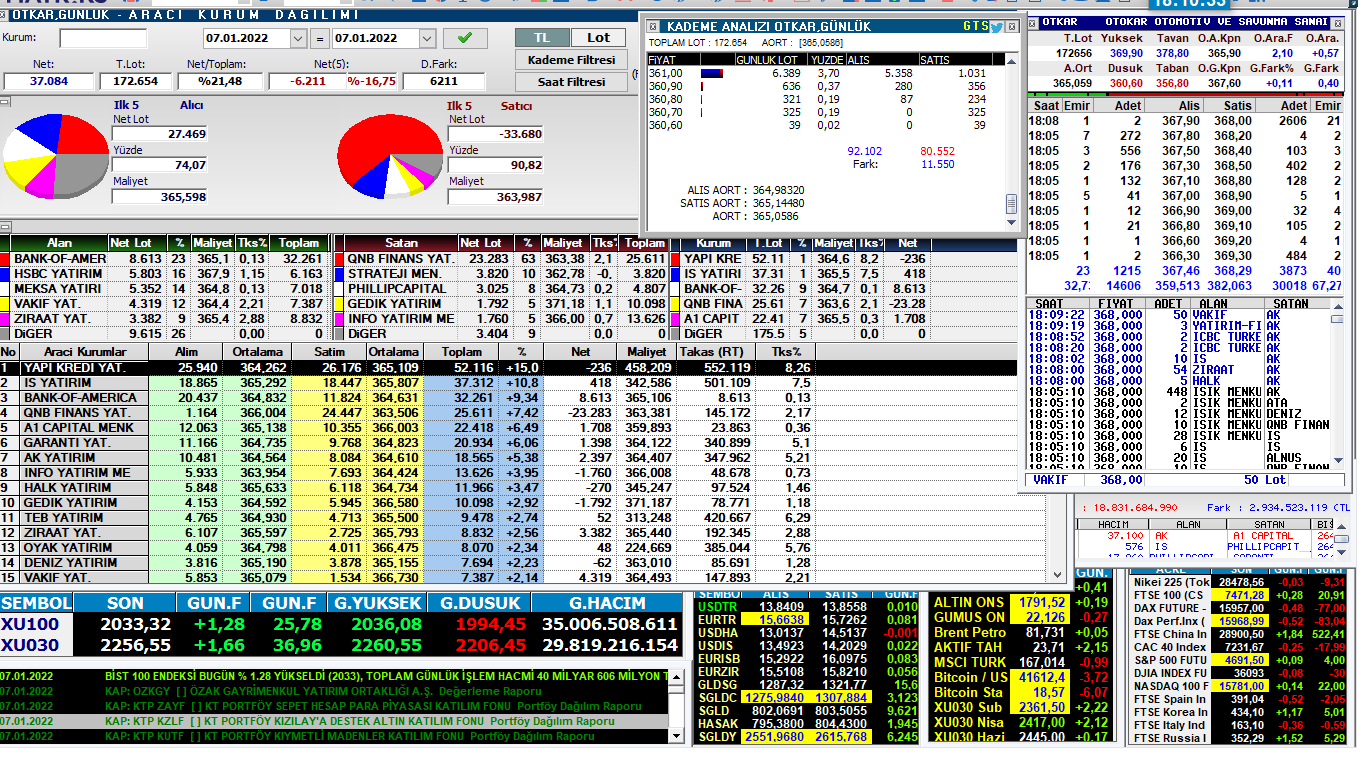Click blue swatch beside HSBC YATIRIM
The image size is (1366, 768).
pos(5,274)
